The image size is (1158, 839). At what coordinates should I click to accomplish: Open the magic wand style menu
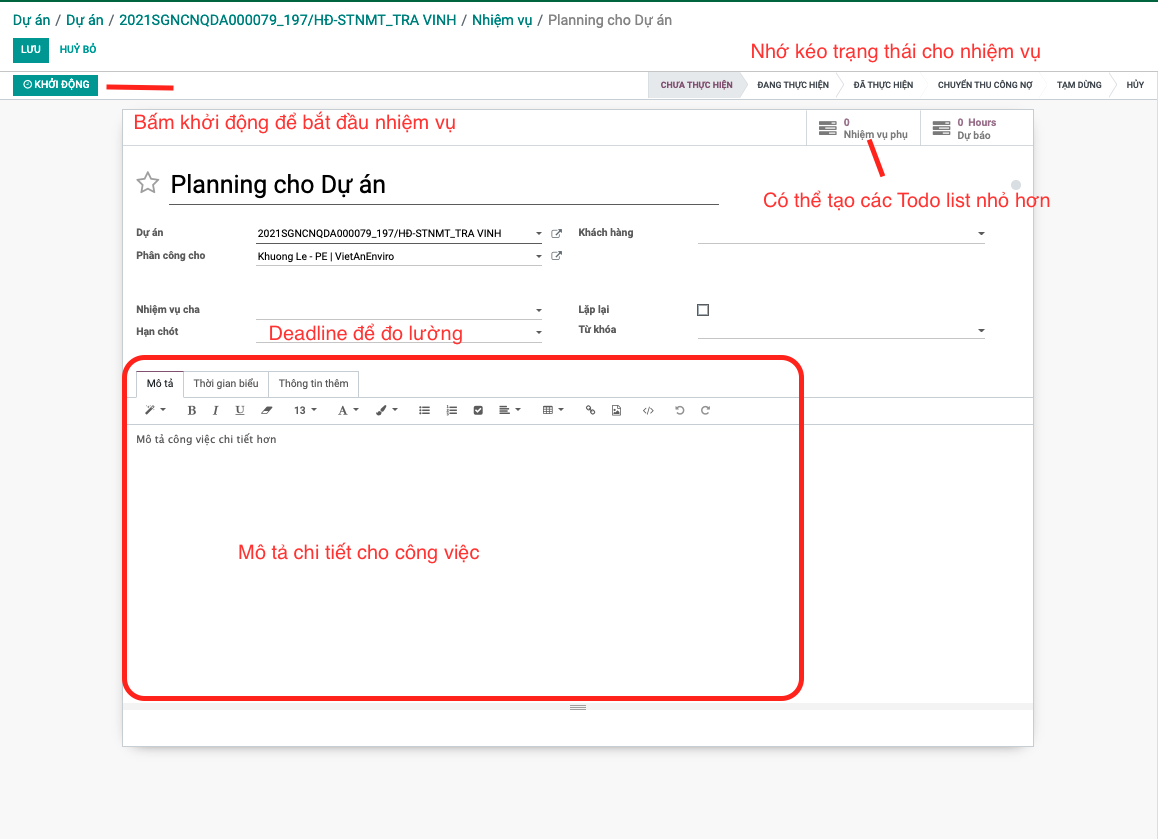tap(154, 410)
